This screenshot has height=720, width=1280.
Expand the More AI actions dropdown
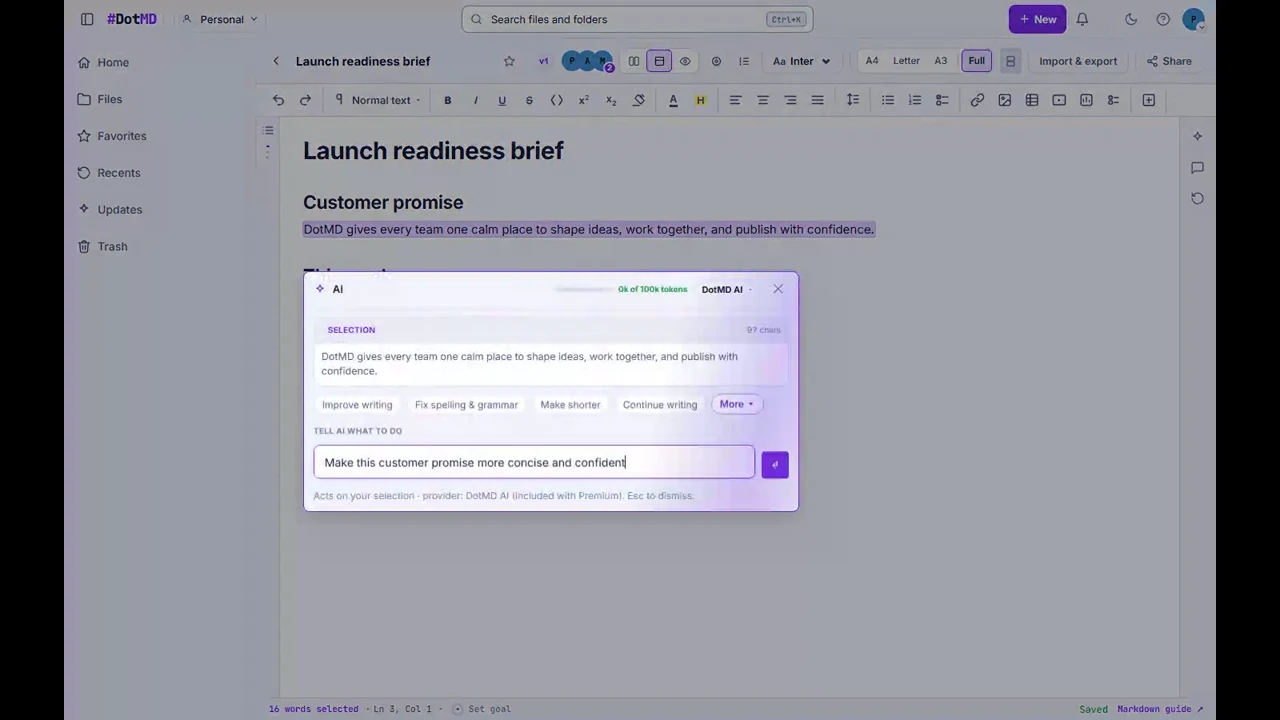(736, 404)
